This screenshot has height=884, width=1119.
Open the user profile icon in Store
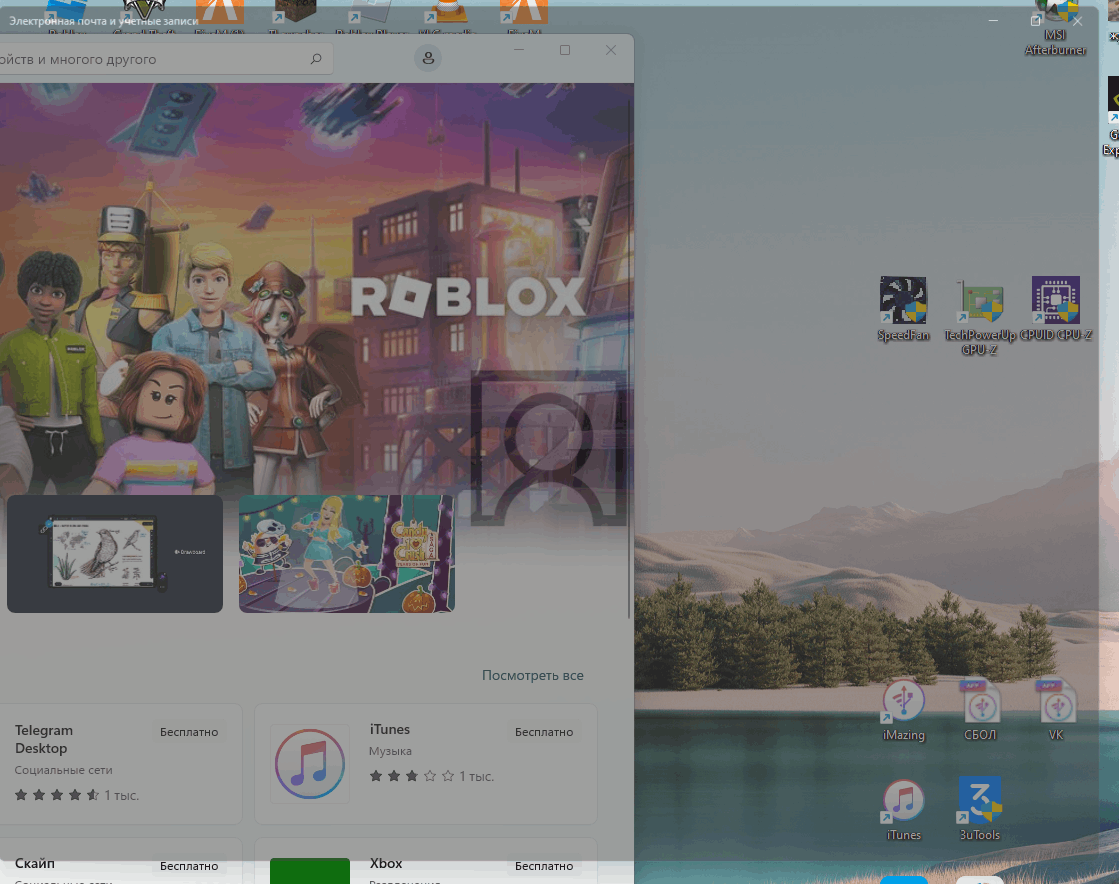[428, 59]
